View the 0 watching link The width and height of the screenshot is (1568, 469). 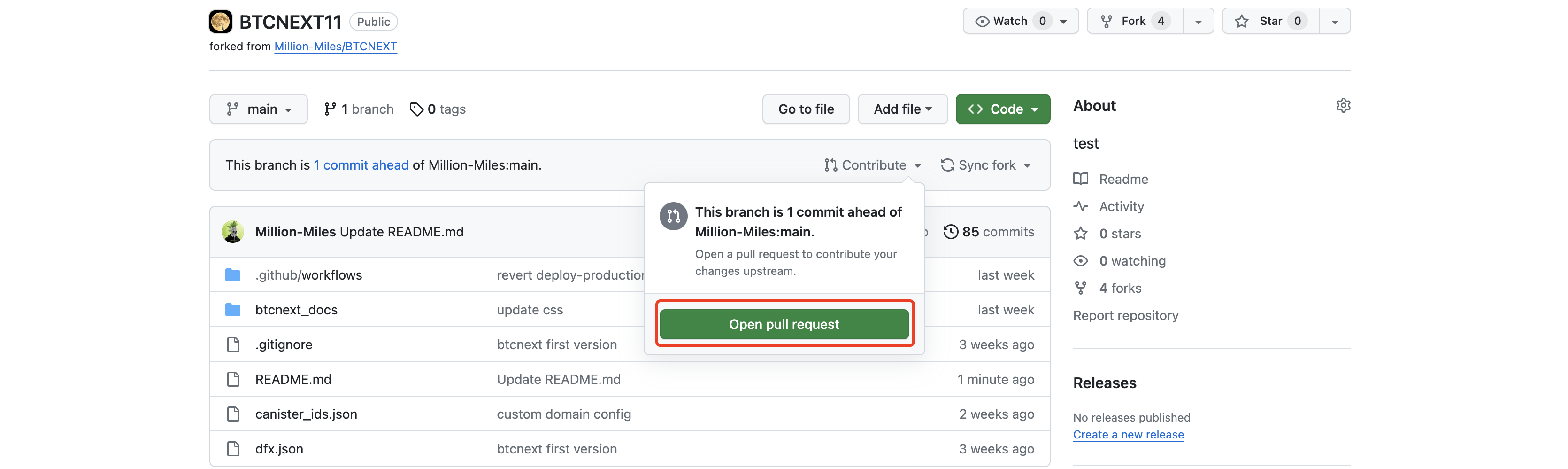[1119, 261]
